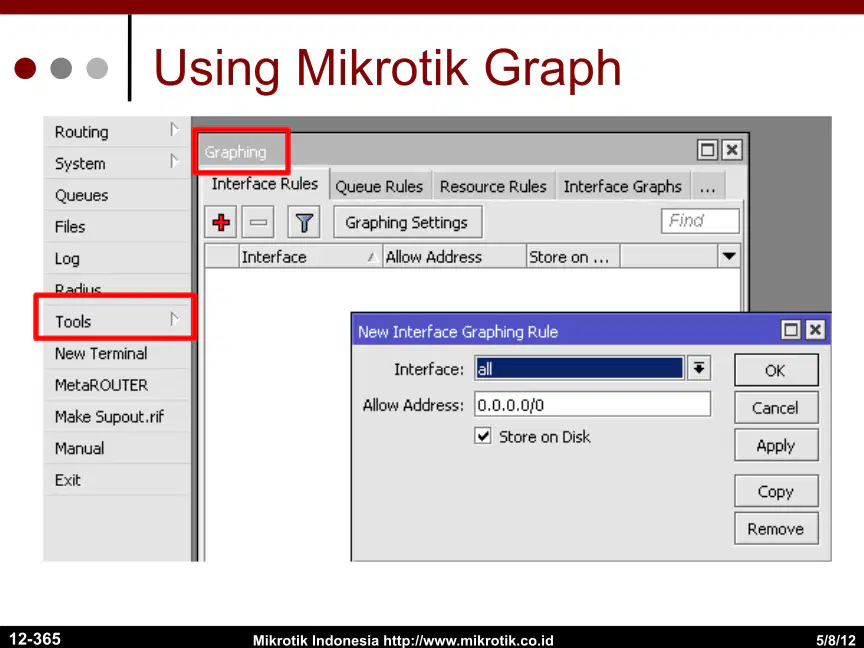Expand the Tools submenu

coord(174,320)
